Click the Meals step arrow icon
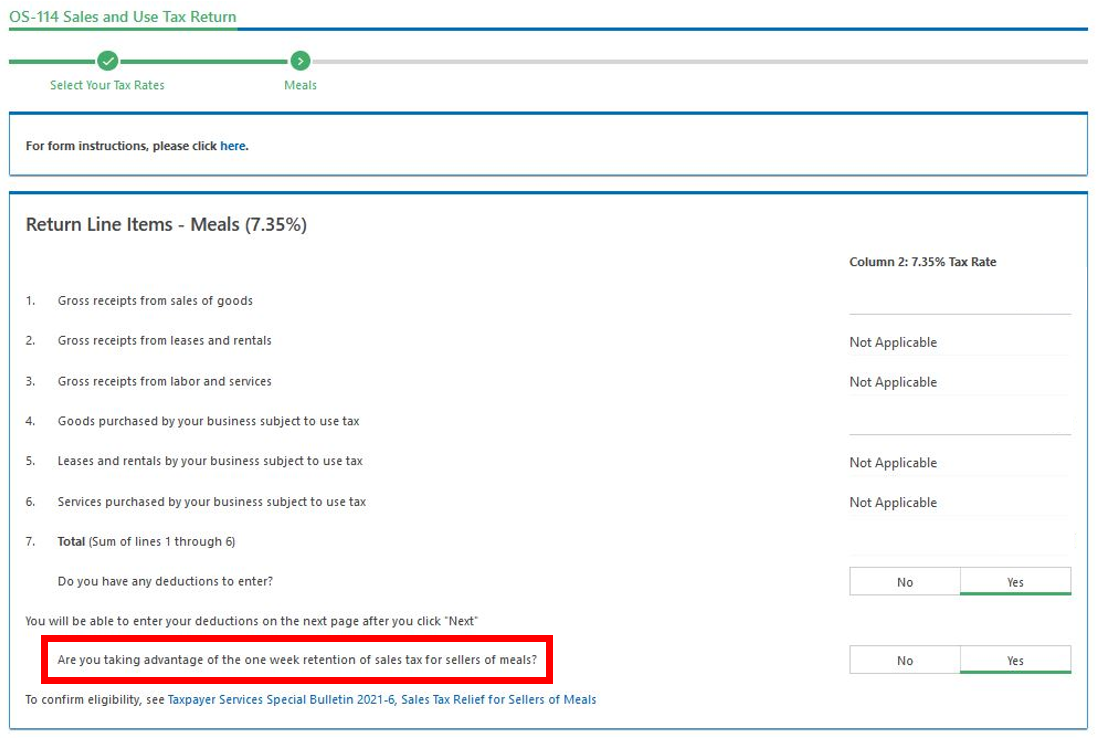The width and height of the screenshot is (1096, 738). pos(300,61)
